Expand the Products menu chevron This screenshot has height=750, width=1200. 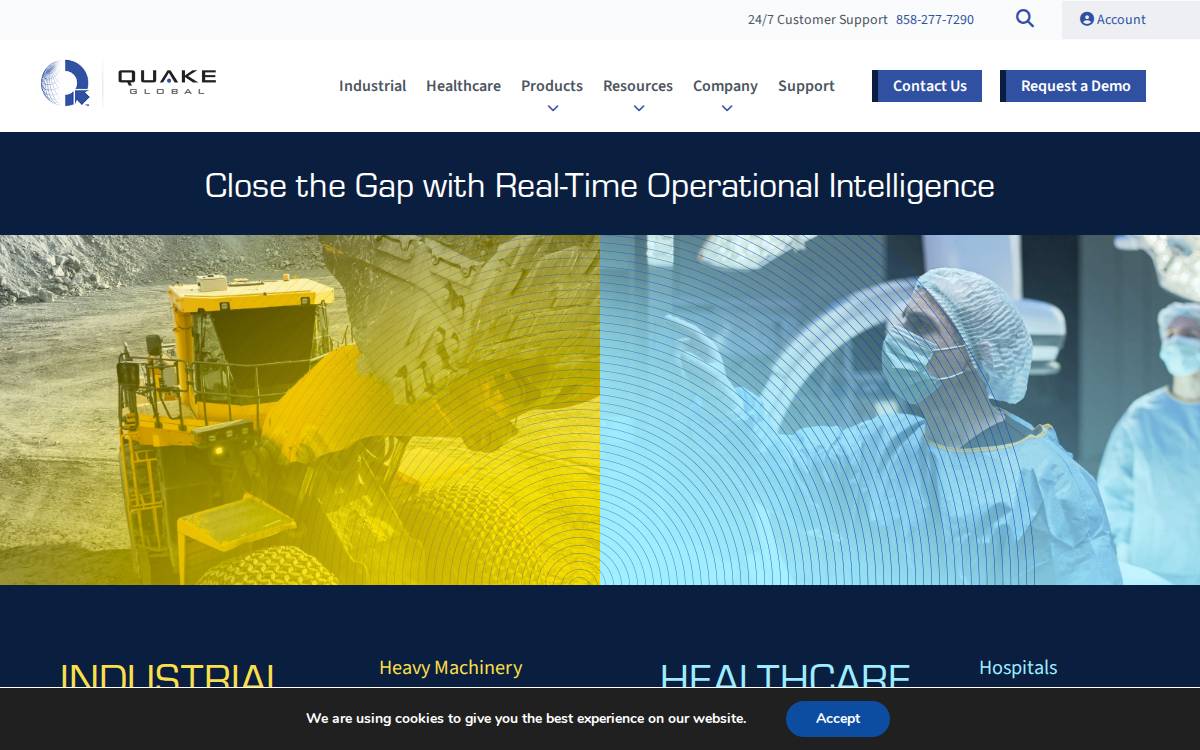tap(552, 108)
